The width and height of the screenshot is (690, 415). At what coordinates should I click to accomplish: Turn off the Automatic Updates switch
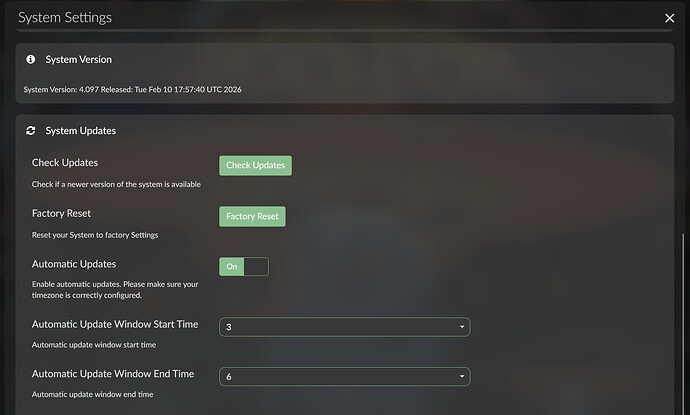coord(243,267)
